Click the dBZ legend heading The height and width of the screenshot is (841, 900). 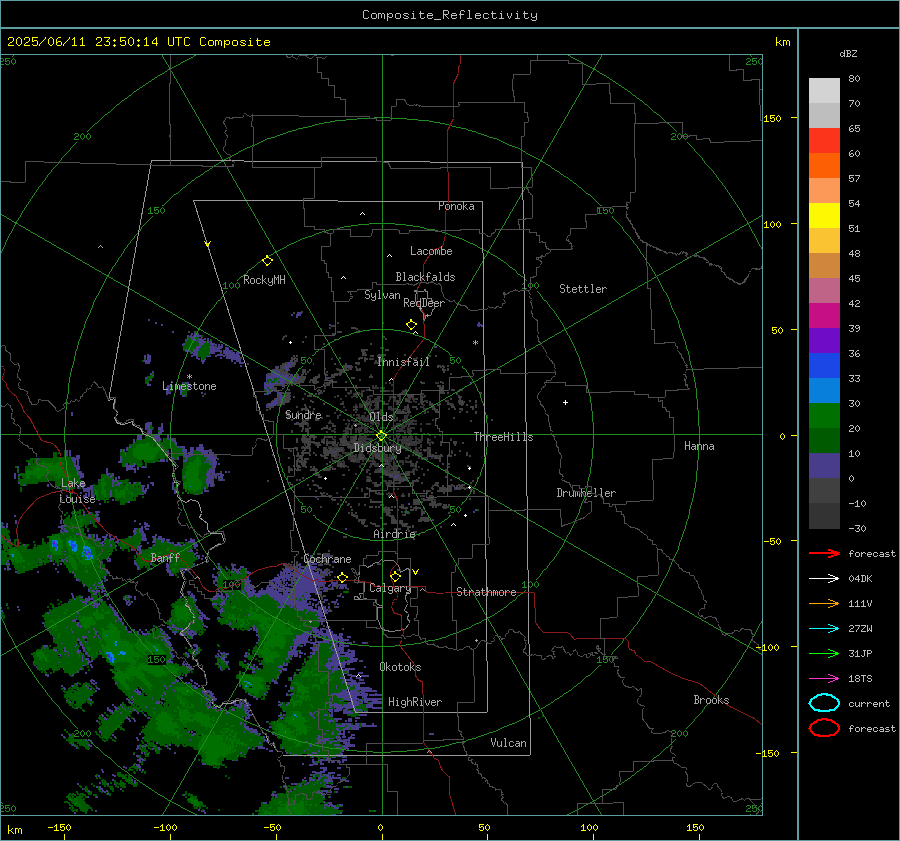point(848,53)
